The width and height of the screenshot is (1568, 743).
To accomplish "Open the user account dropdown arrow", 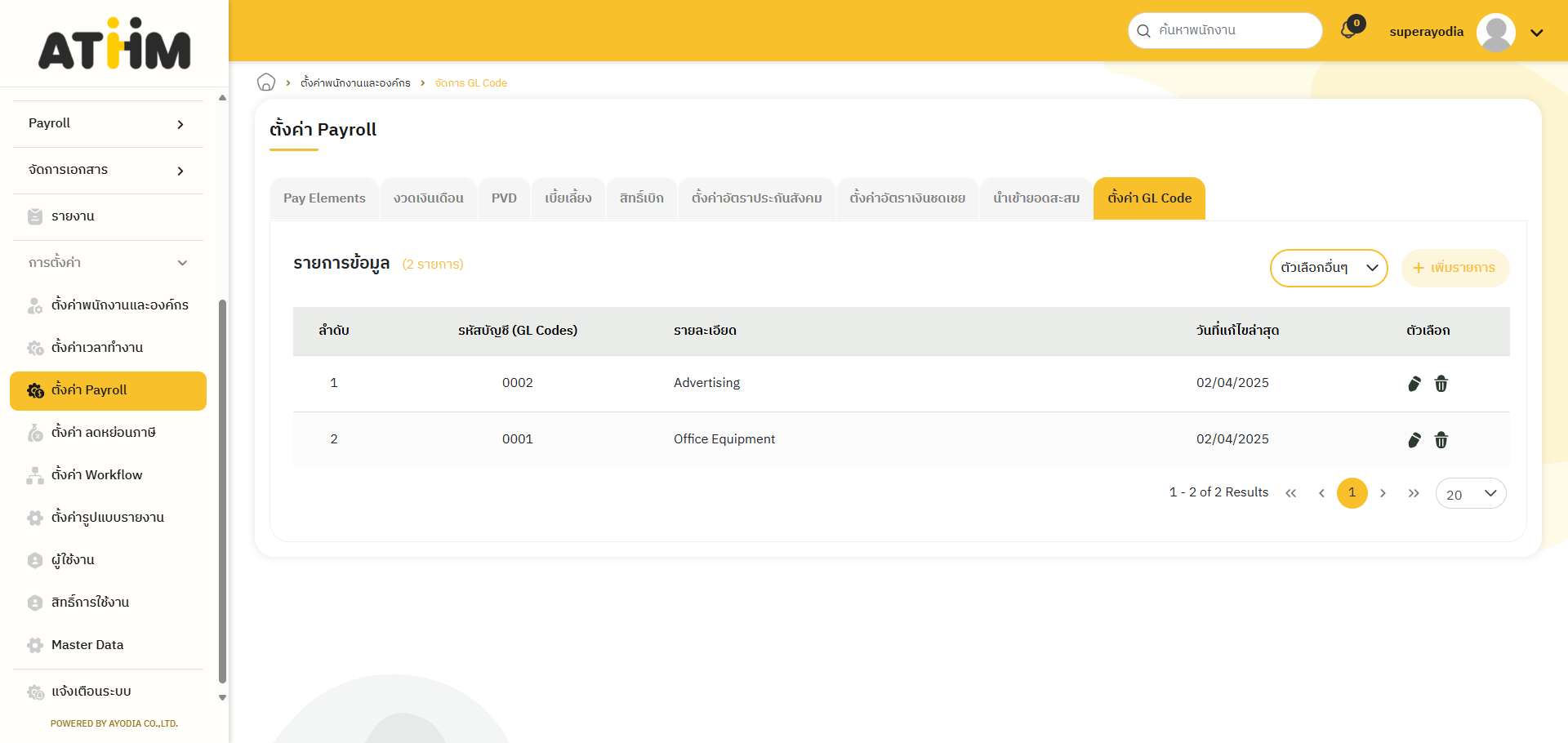I will tap(1537, 33).
